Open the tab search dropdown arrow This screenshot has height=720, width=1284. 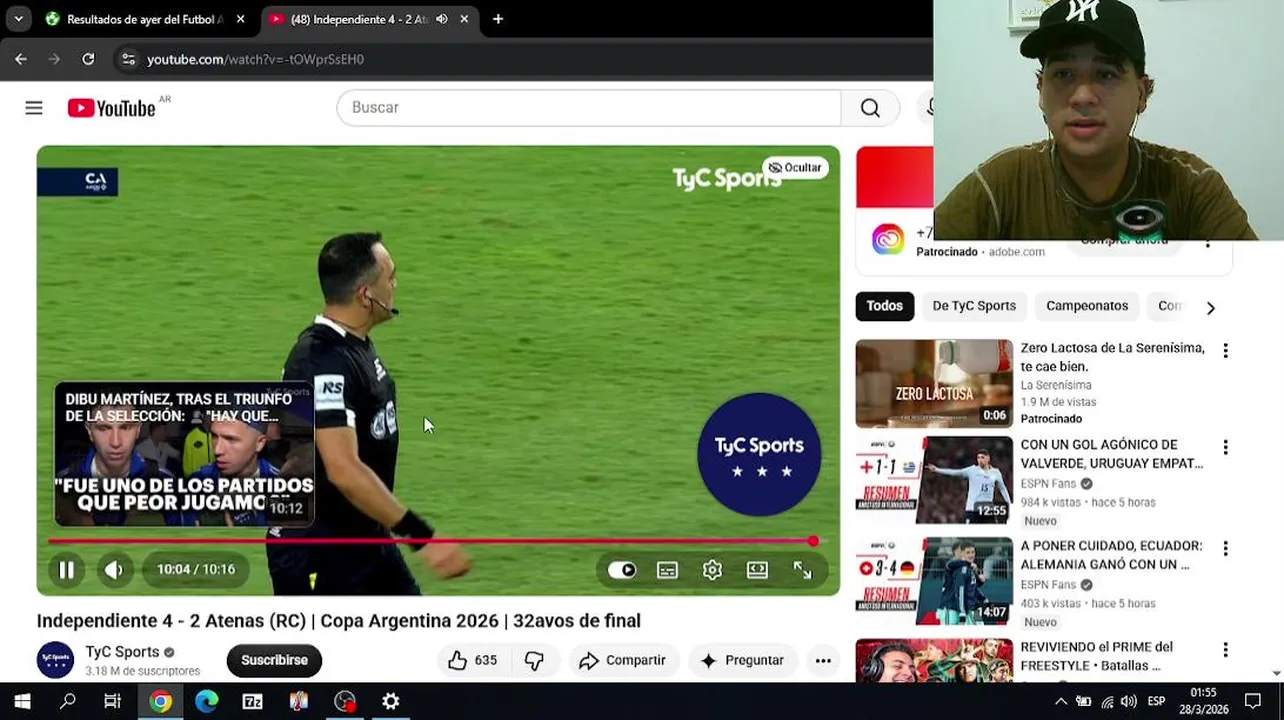(18, 19)
